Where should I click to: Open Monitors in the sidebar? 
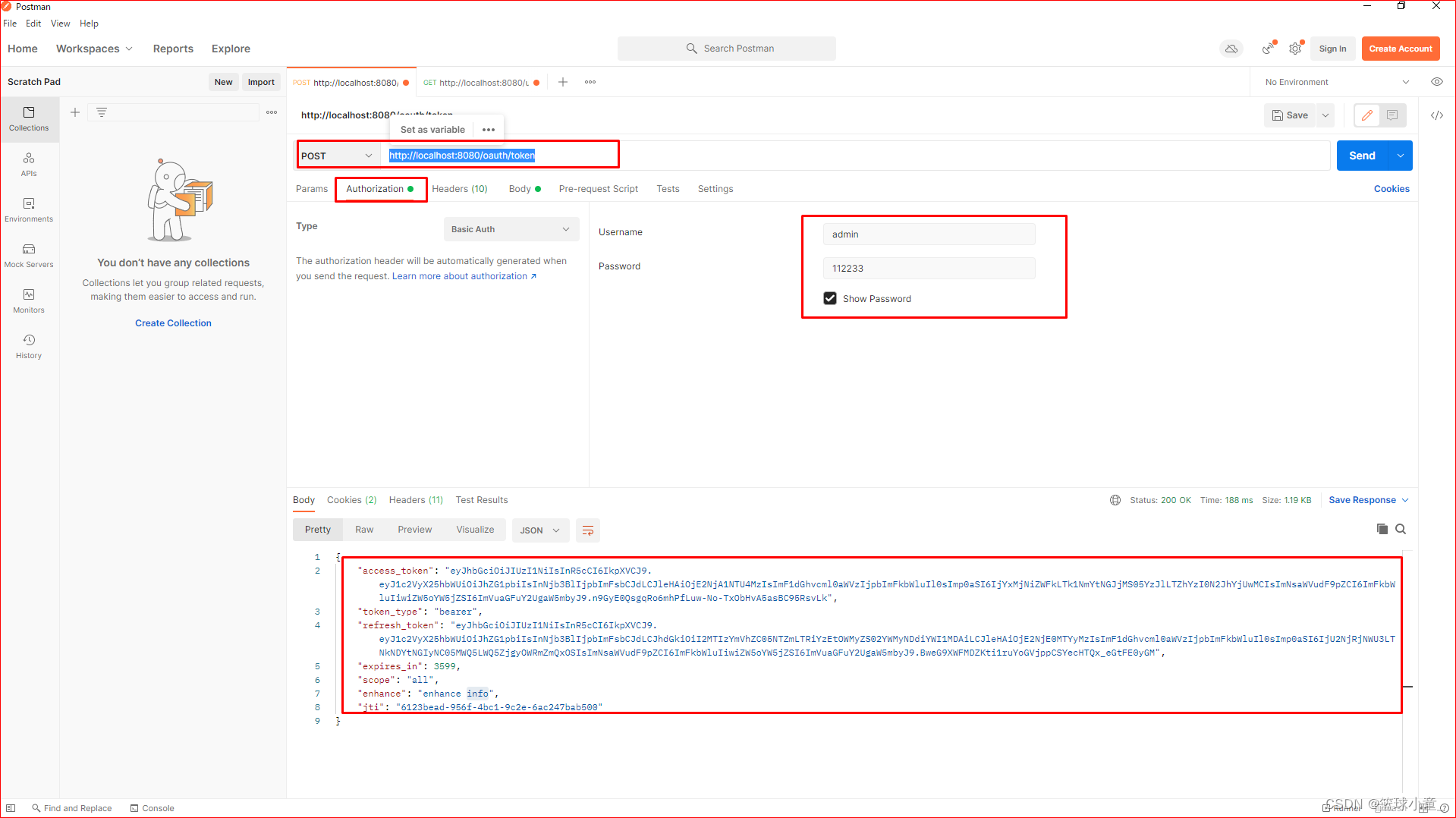tap(29, 301)
